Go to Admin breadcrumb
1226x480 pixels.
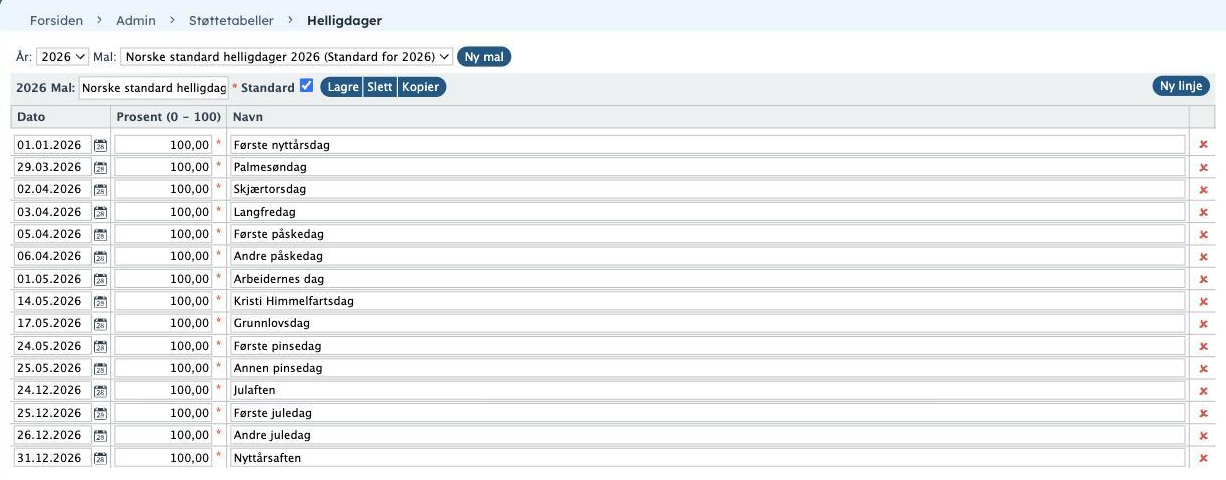click(136, 20)
